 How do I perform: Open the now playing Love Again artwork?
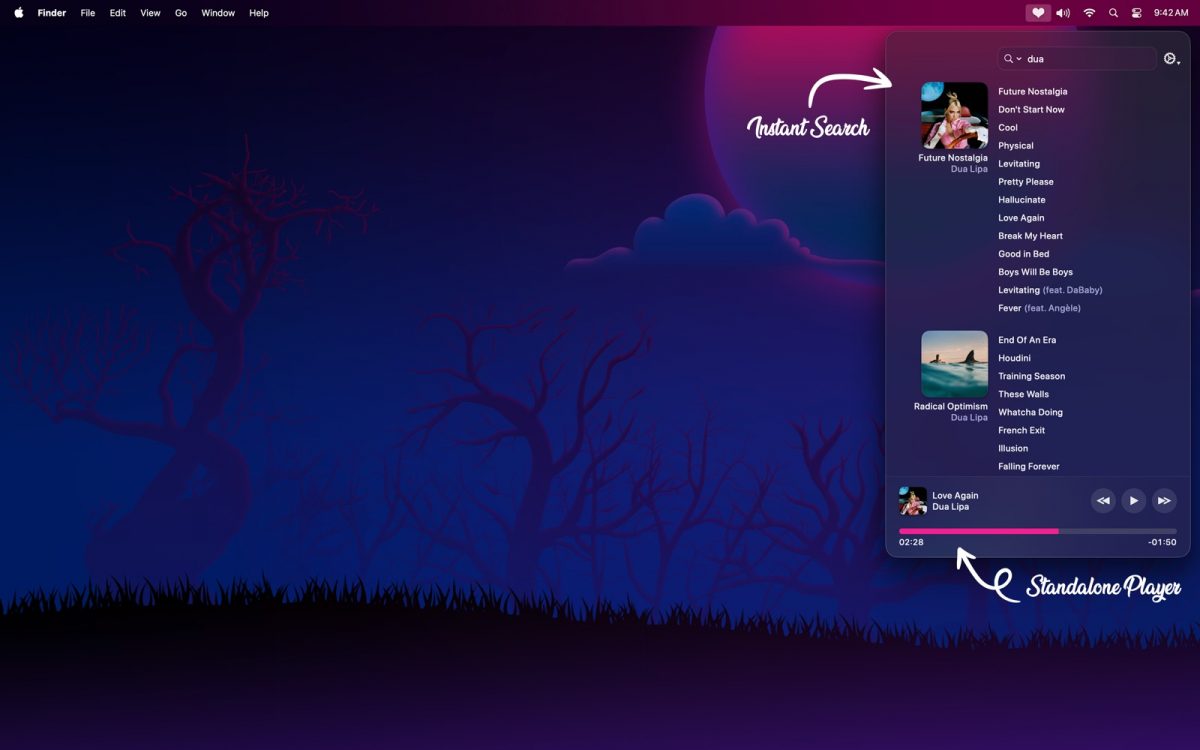pos(912,501)
